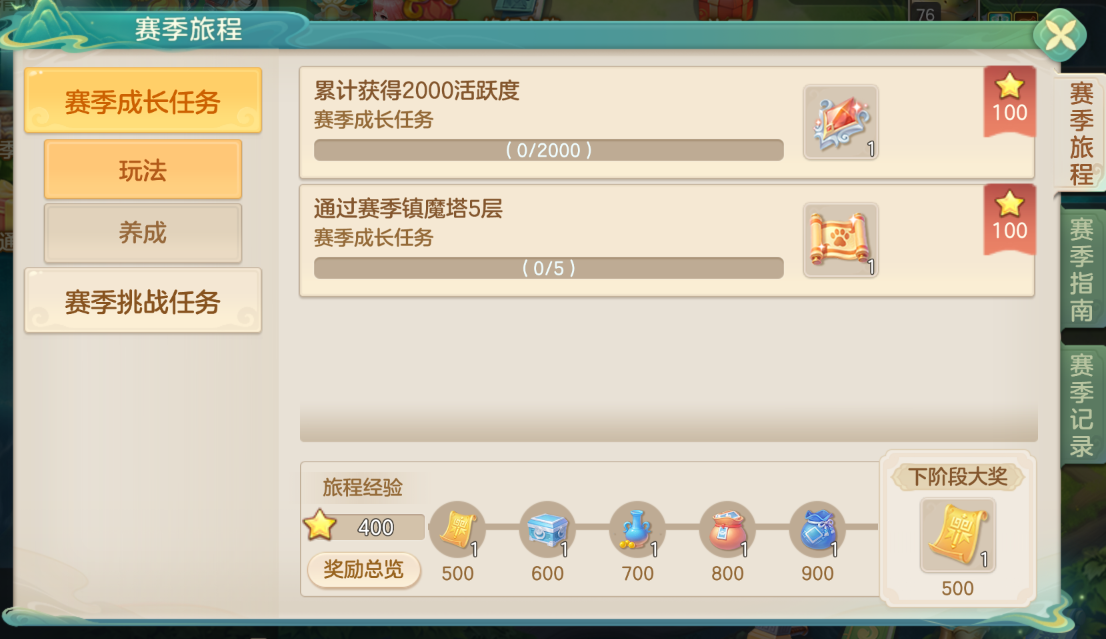Switch to the 赛季指南 side tab
The image size is (1106, 639).
pos(1082,269)
